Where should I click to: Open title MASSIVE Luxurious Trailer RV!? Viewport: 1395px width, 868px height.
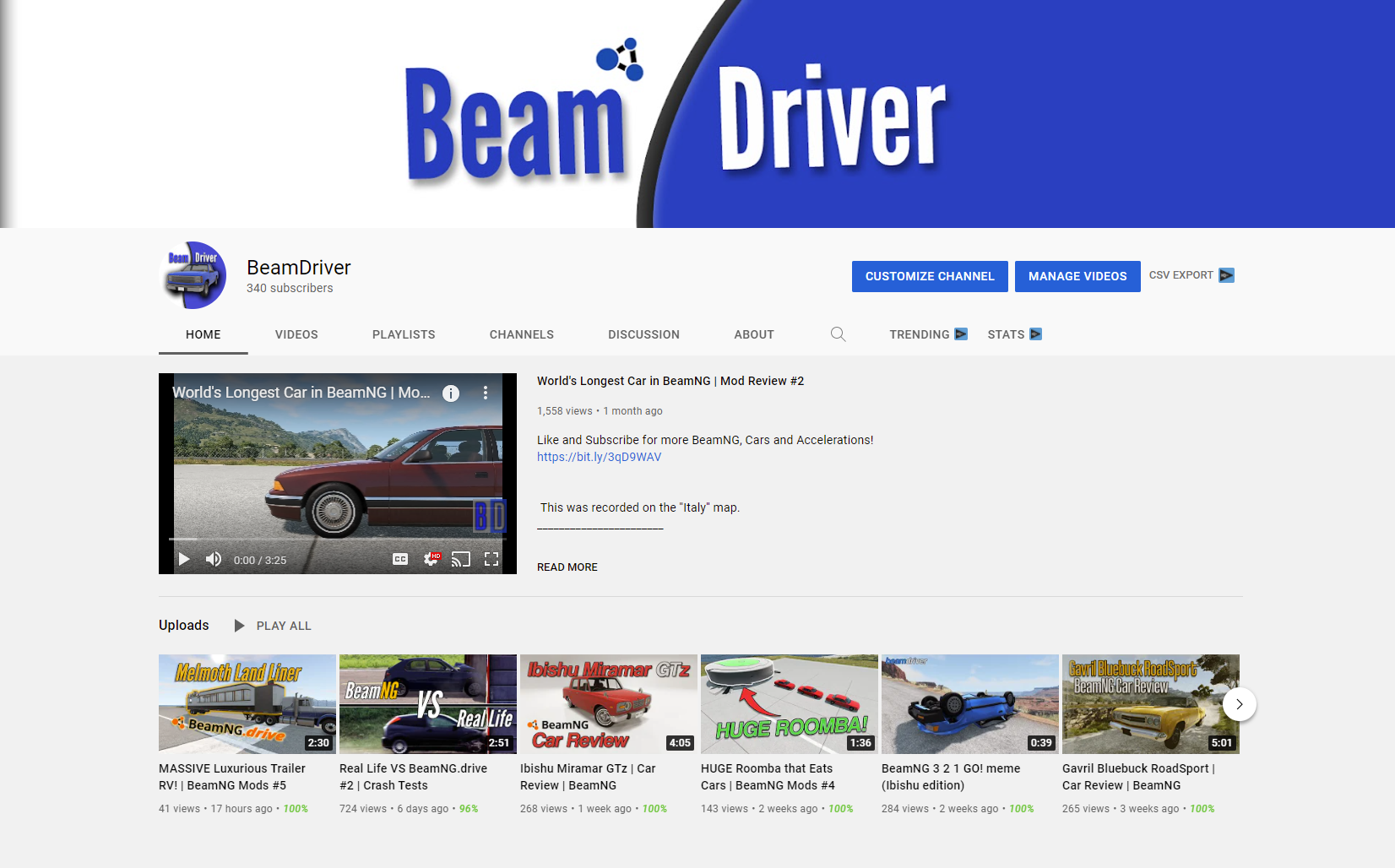pyautogui.click(x=232, y=777)
